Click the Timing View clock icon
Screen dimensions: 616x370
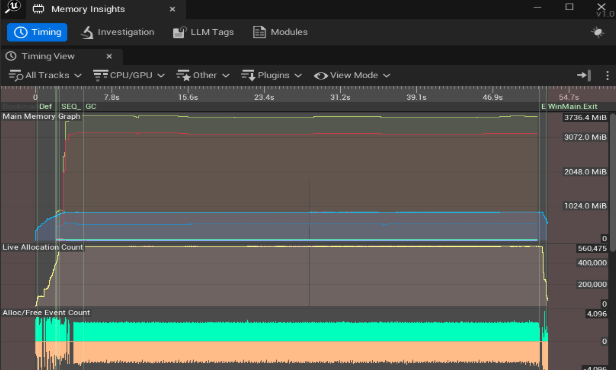[11, 56]
